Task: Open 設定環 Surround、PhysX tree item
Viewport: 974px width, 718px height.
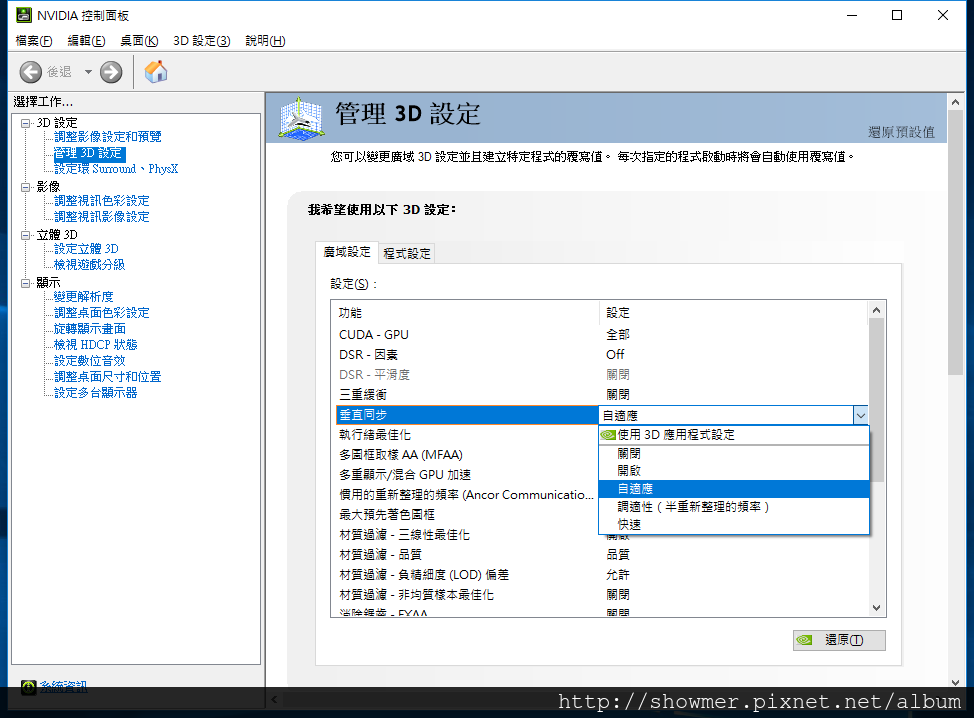Action: (116, 169)
